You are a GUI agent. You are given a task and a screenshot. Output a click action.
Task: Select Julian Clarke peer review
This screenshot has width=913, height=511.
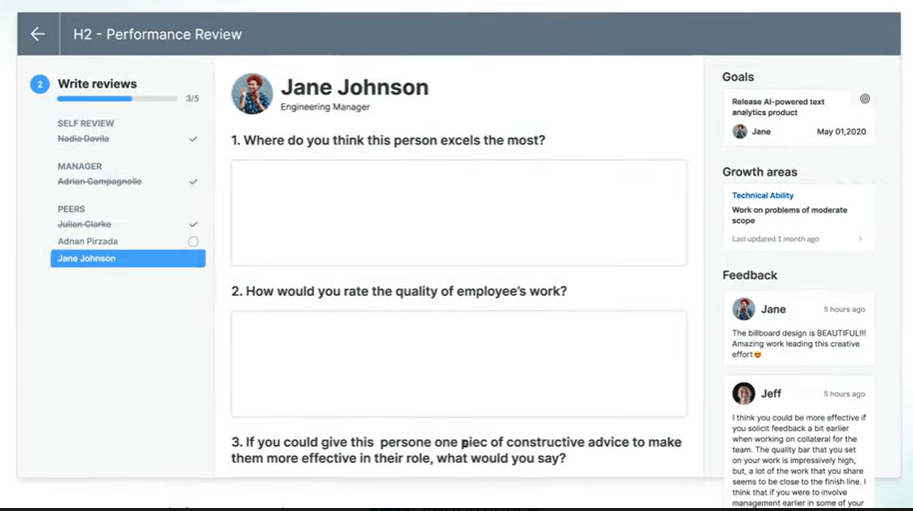coord(84,224)
